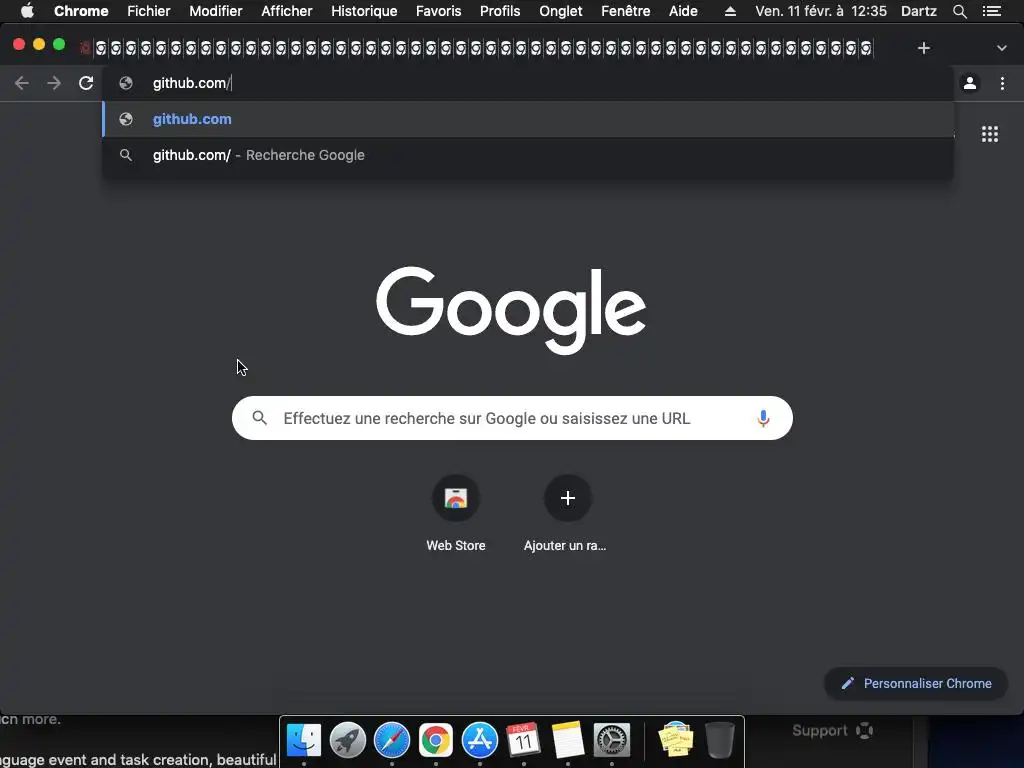
Task: Click in the address bar text
Action: 192,83
